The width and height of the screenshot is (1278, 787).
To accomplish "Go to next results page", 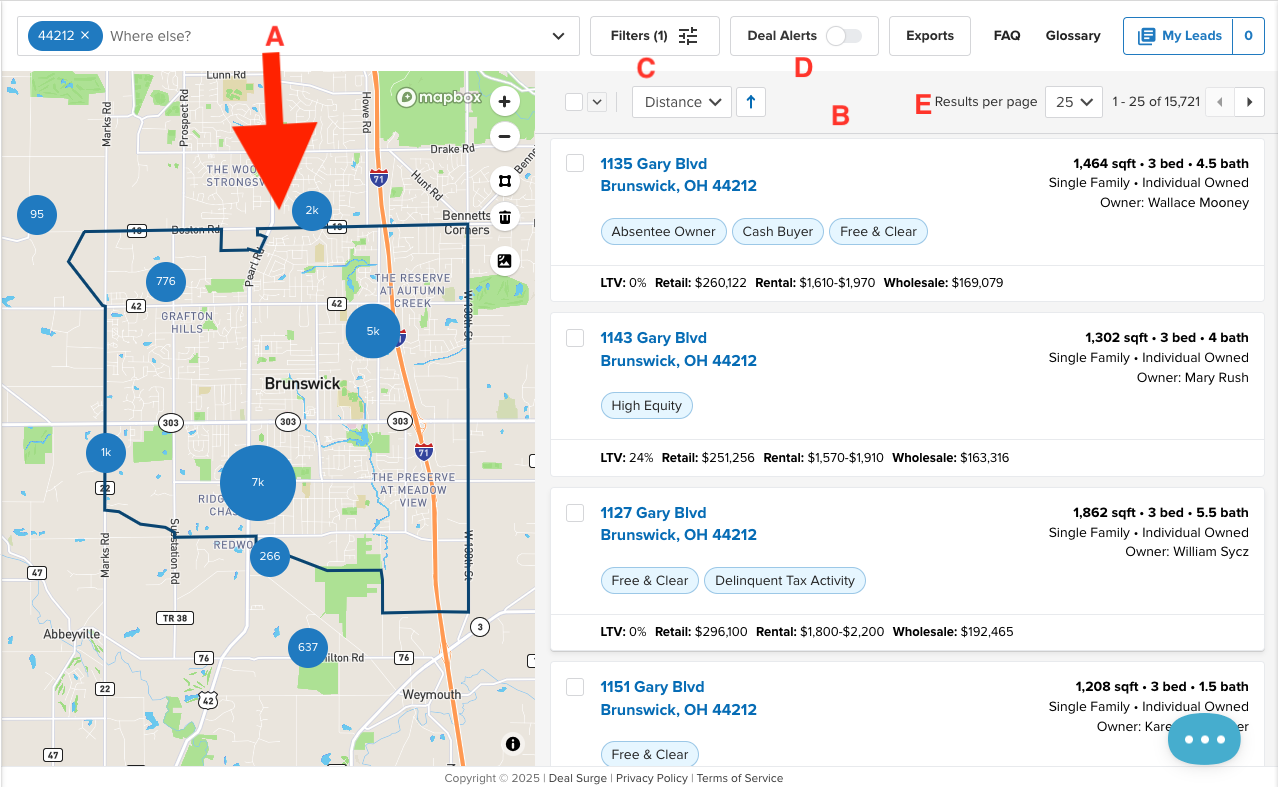I will (1249, 102).
